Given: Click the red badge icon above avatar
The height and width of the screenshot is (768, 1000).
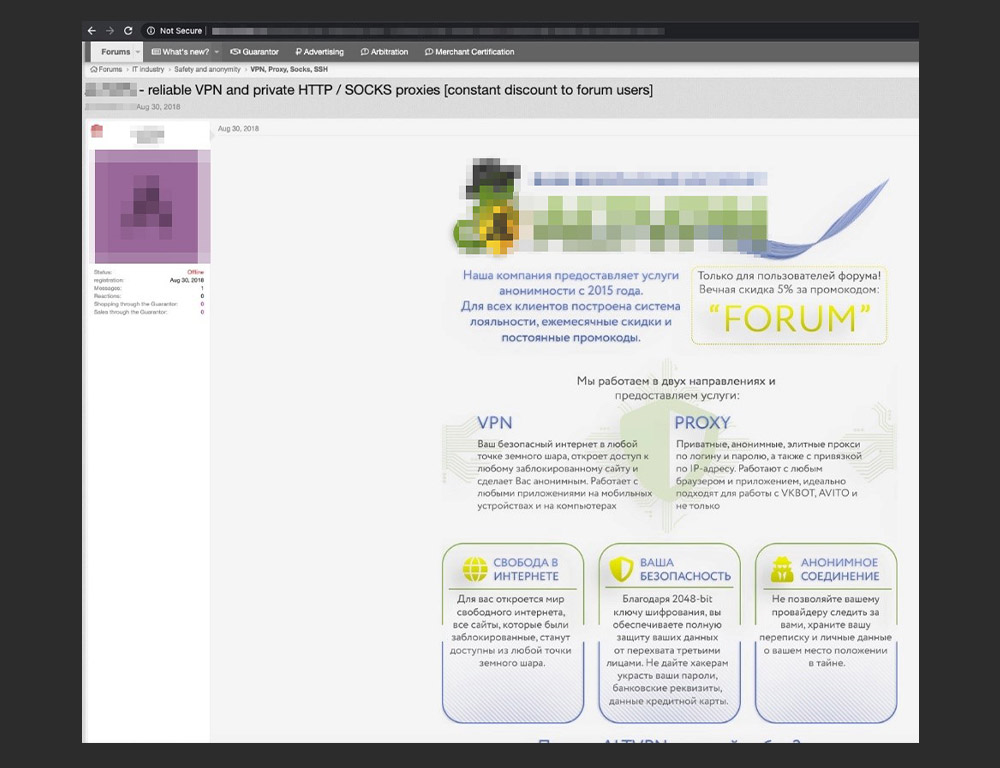Looking at the screenshot, I should point(97,131).
